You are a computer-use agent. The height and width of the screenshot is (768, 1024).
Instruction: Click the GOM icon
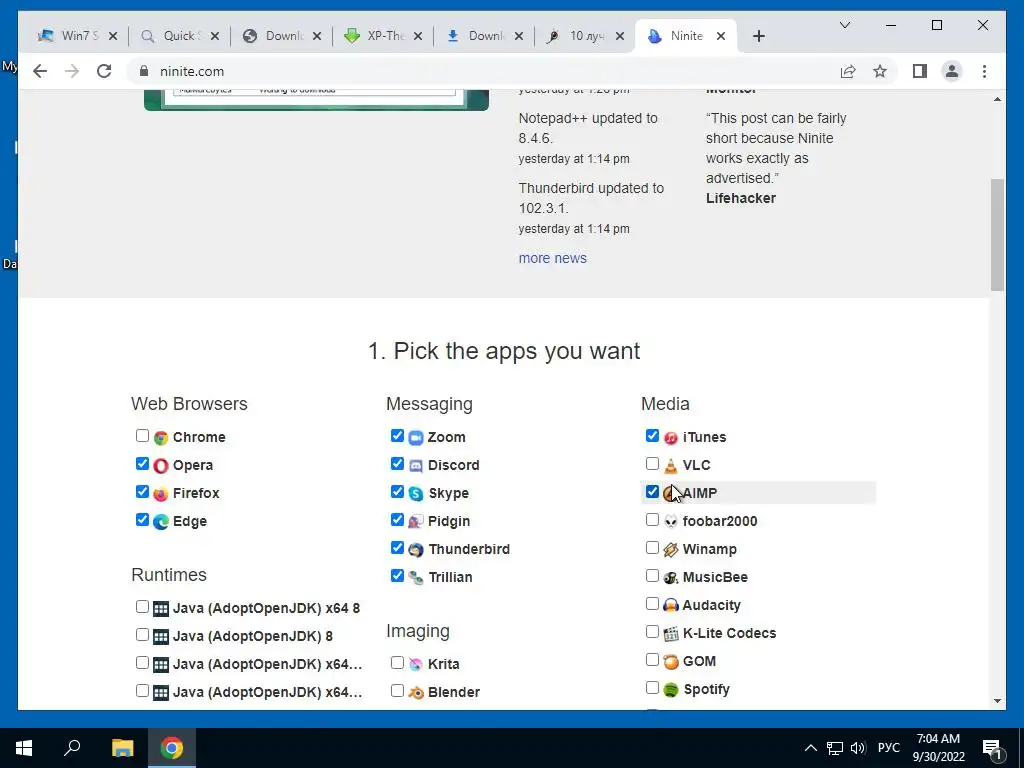(x=671, y=662)
